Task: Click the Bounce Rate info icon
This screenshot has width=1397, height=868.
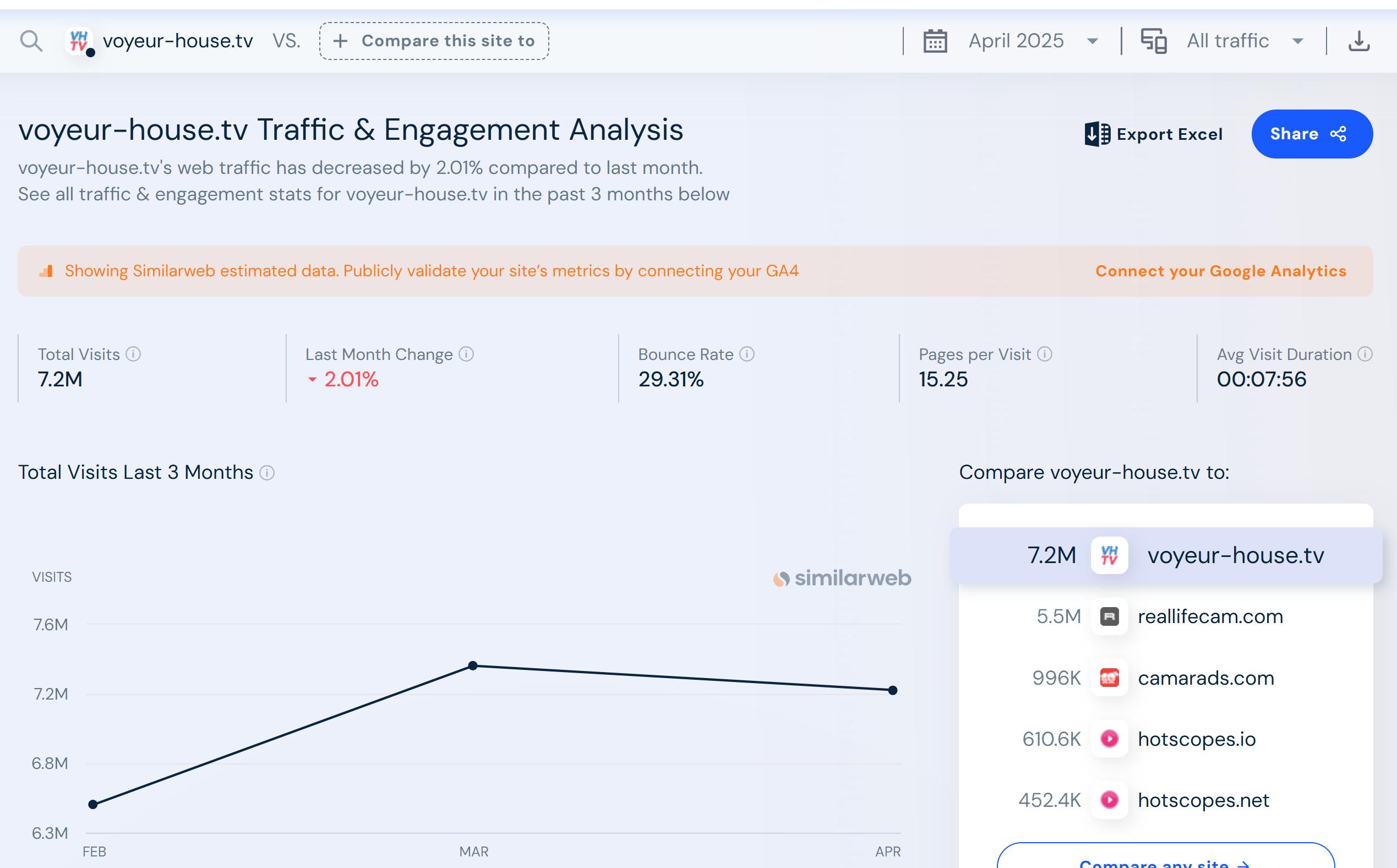Action: 747,354
